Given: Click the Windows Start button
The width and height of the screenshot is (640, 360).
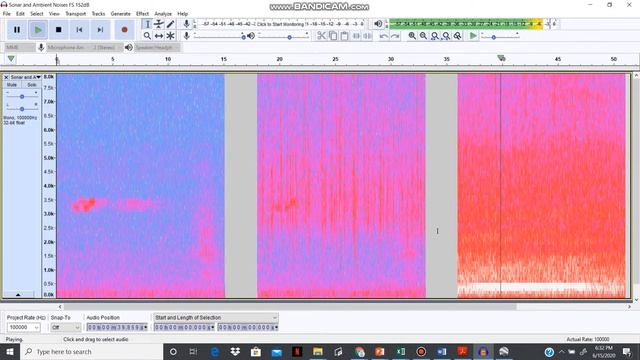Looking at the screenshot, I should click(x=10, y=351).
